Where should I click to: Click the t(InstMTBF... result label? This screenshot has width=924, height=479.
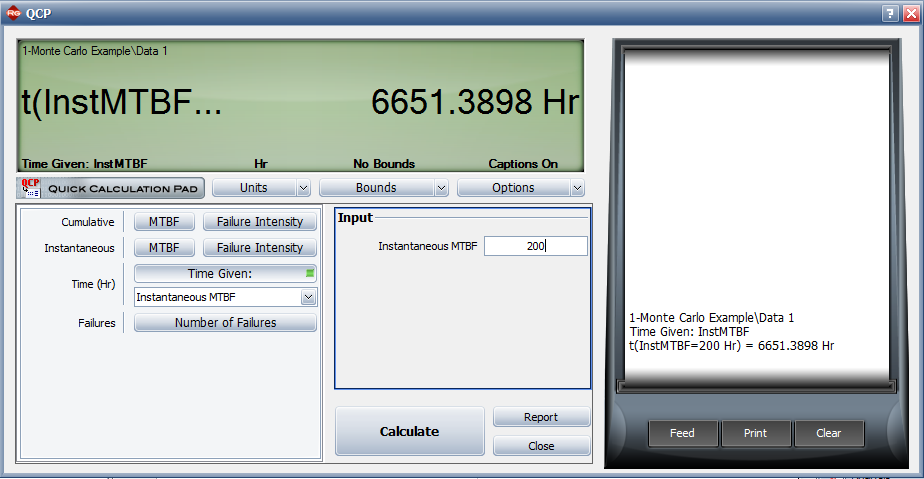coord(122,103)
